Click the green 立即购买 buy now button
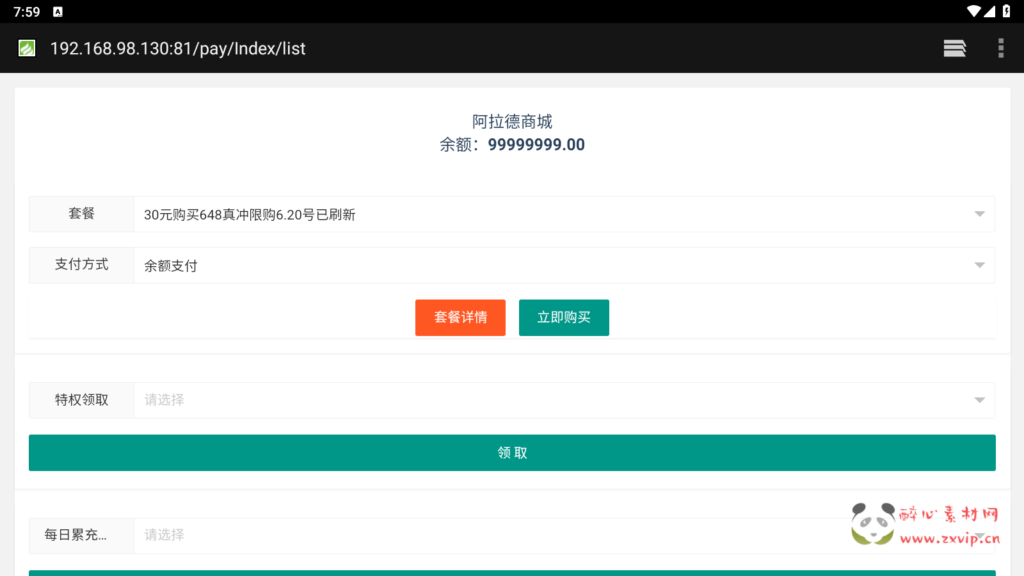This screenshot has width=1024, height=576. [x=564, y=317]
